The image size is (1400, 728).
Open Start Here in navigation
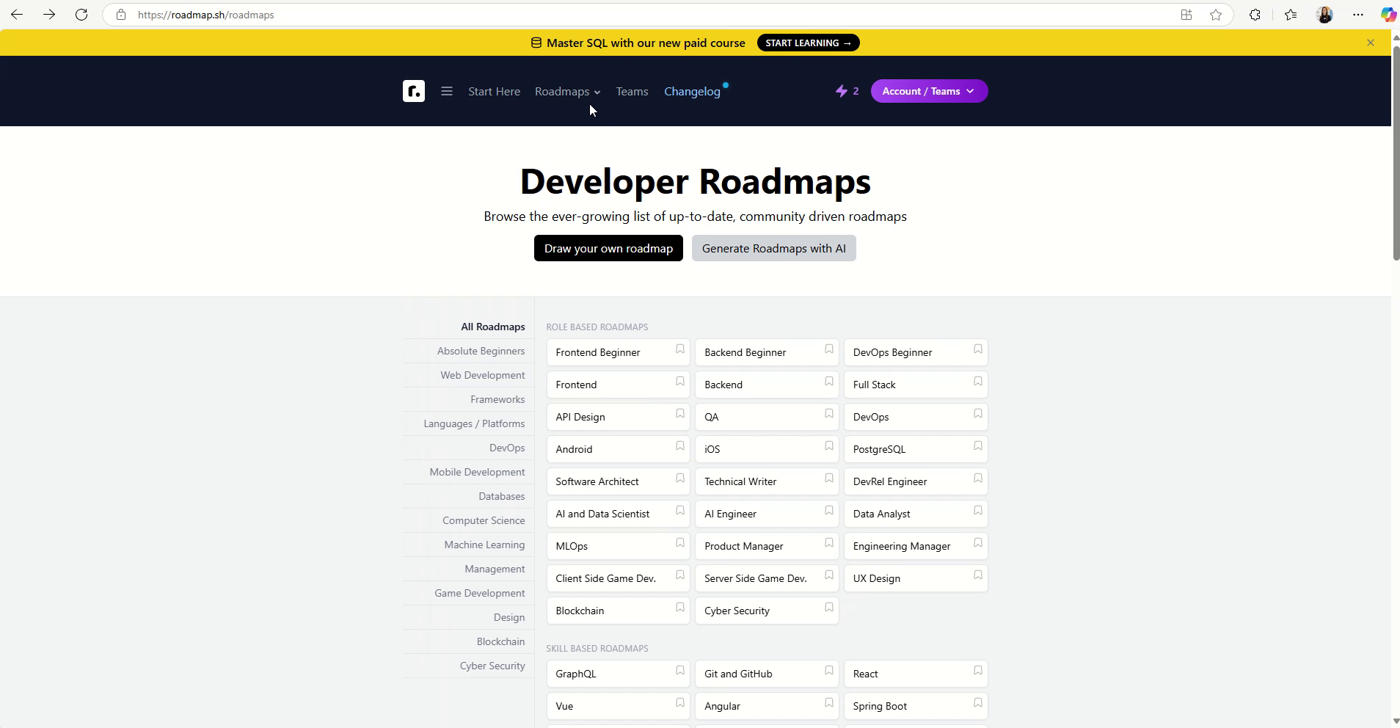click(494, 91)
